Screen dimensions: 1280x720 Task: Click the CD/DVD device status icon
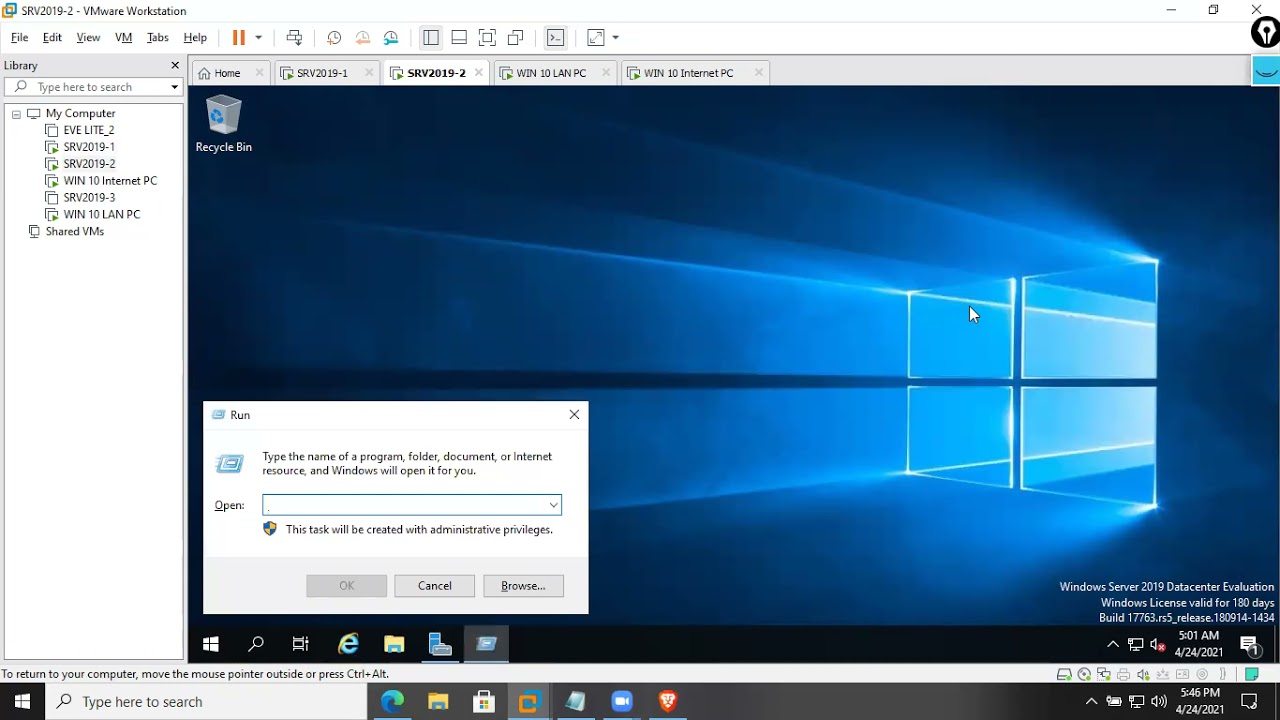pyautogui.click(x=1084, y=675)
